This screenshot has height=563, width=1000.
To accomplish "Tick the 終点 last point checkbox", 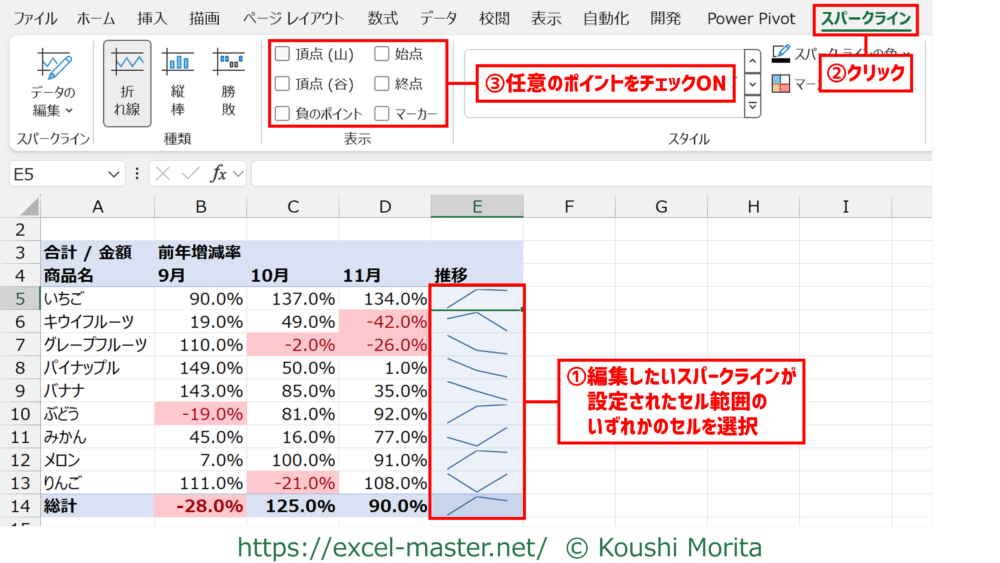I will click(x=383, y=84).
